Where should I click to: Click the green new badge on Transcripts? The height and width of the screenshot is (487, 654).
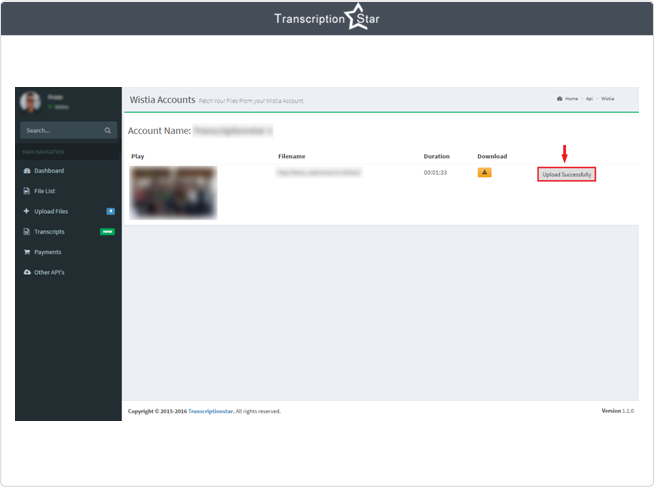click(107, 231)
